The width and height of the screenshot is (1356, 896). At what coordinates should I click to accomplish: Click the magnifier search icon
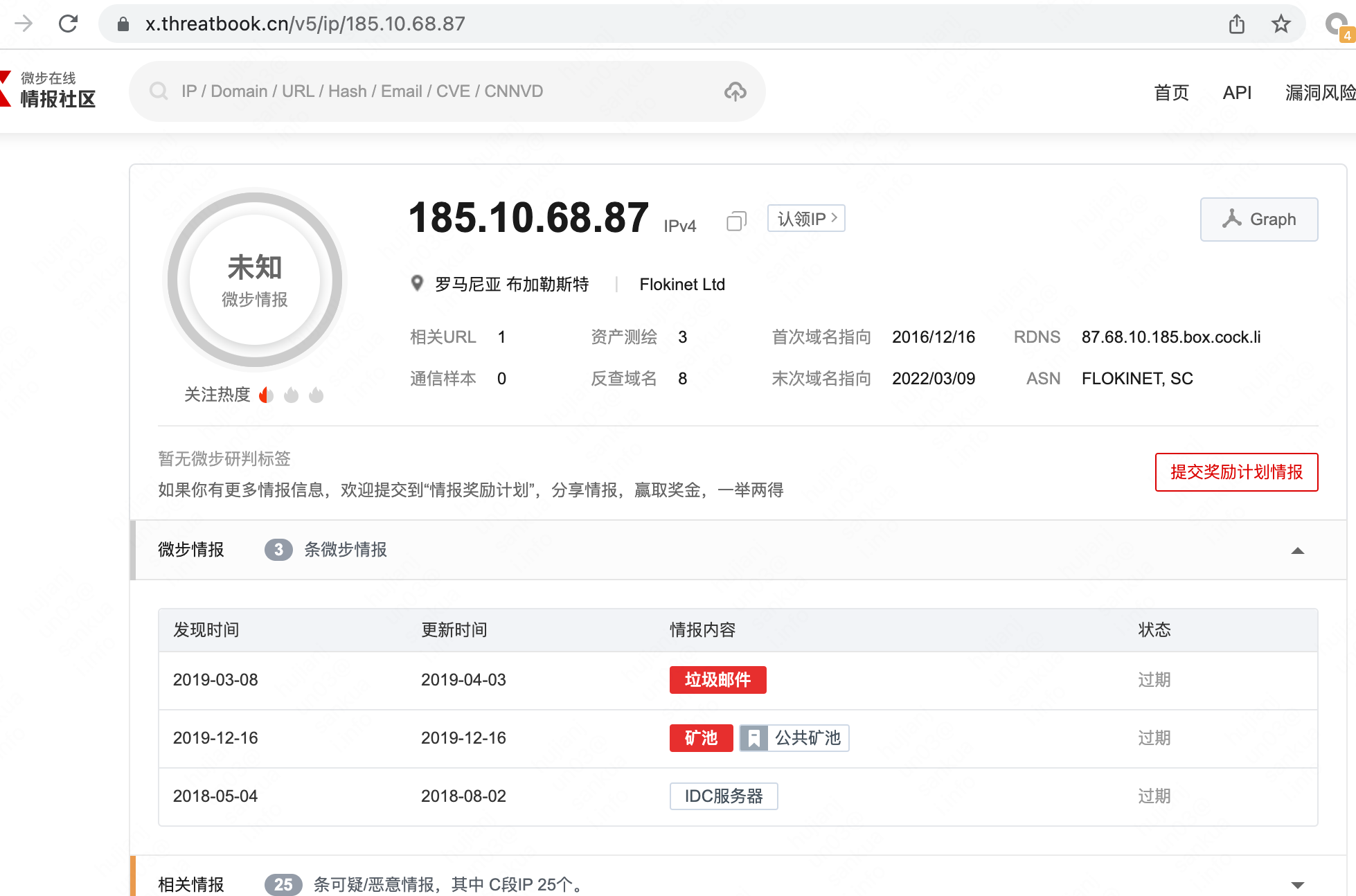point(159,91)
